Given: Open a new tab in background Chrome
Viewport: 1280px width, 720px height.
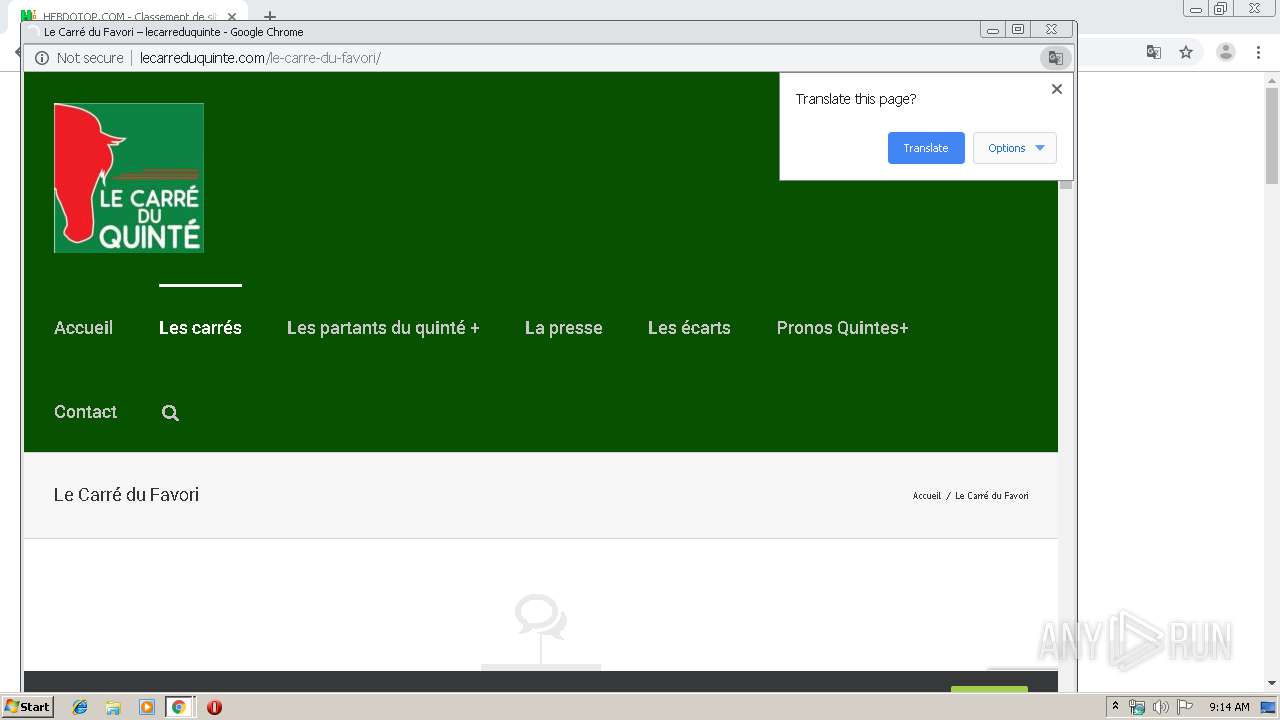Looking at the screenshot, I should tap(269, 16).
